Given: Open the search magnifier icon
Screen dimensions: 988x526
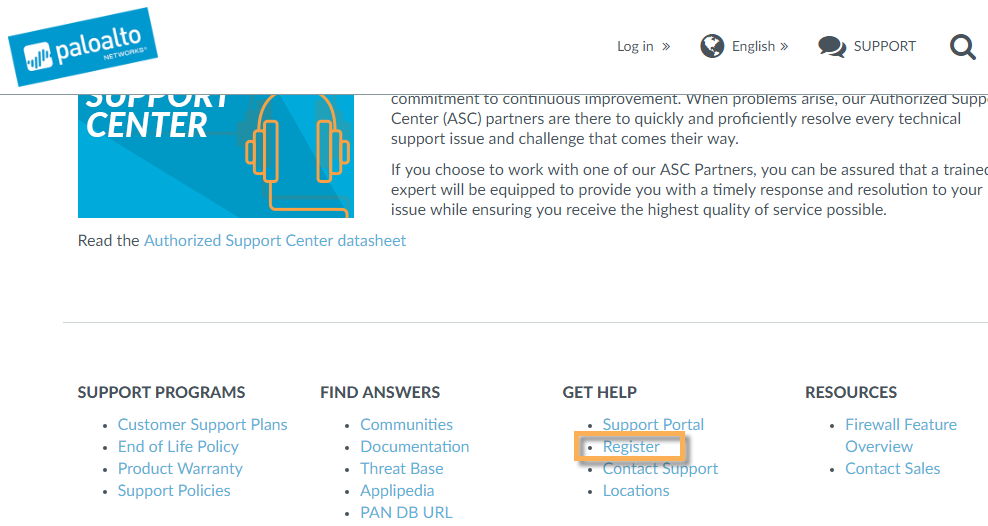Looking at the screenshot, I should click(962, 47).
